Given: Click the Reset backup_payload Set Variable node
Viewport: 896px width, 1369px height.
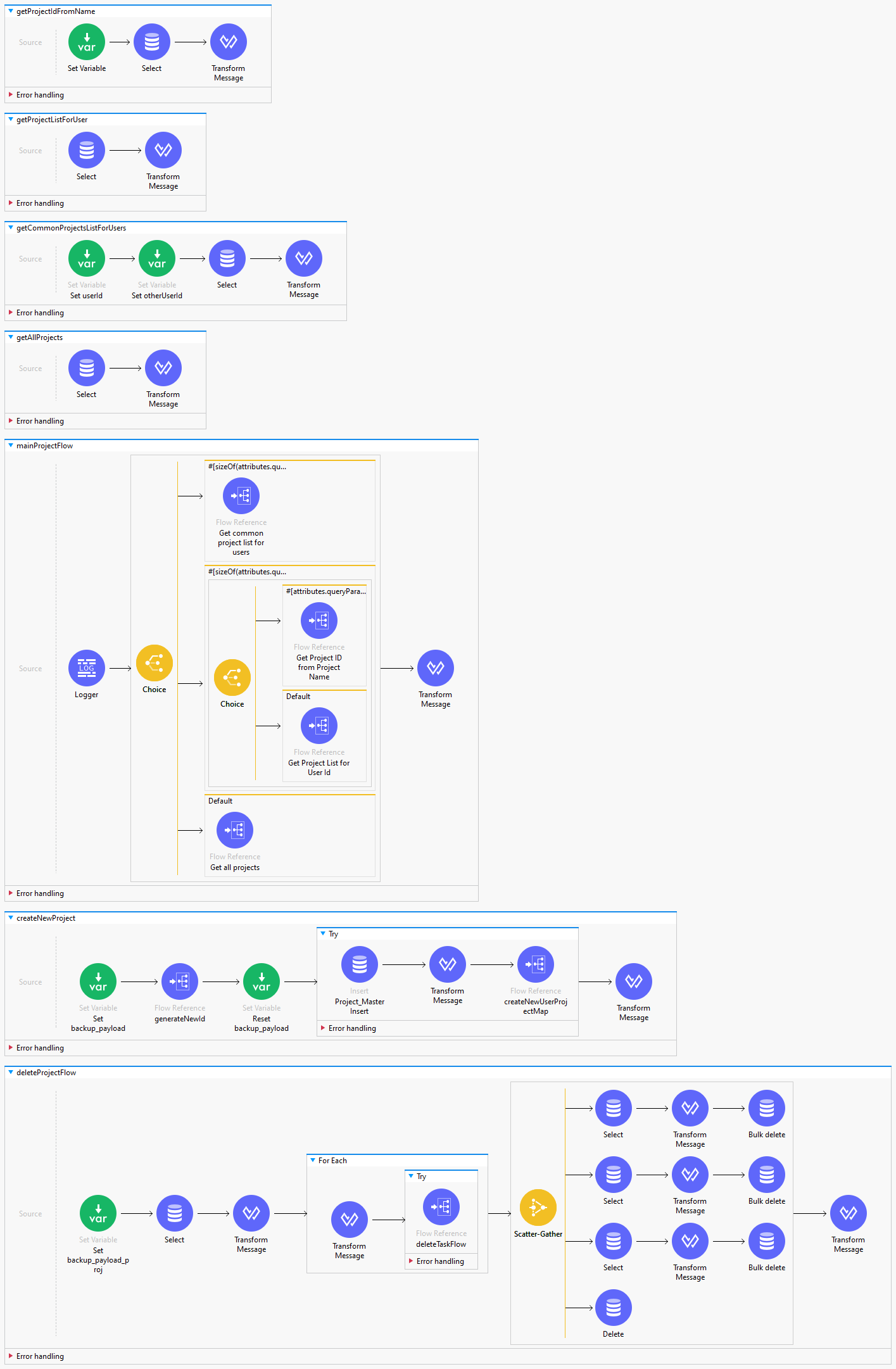Looking at the screenshot, I should click(262, 981).
